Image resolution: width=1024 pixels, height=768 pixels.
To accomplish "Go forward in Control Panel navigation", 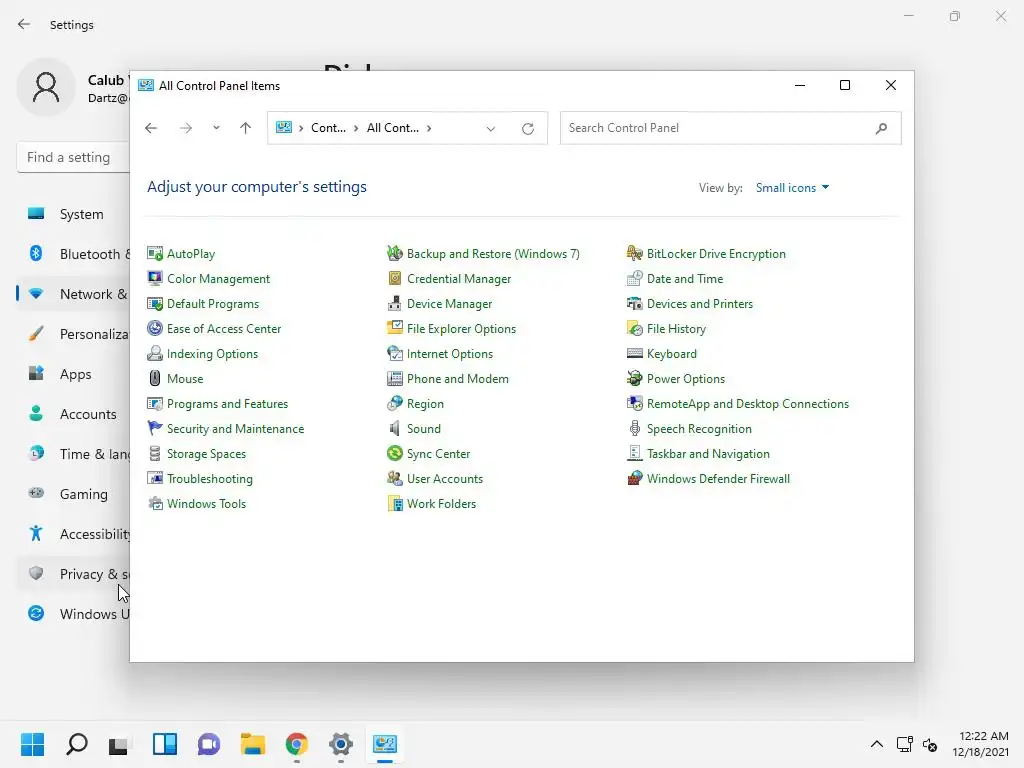I will point(186,128).
